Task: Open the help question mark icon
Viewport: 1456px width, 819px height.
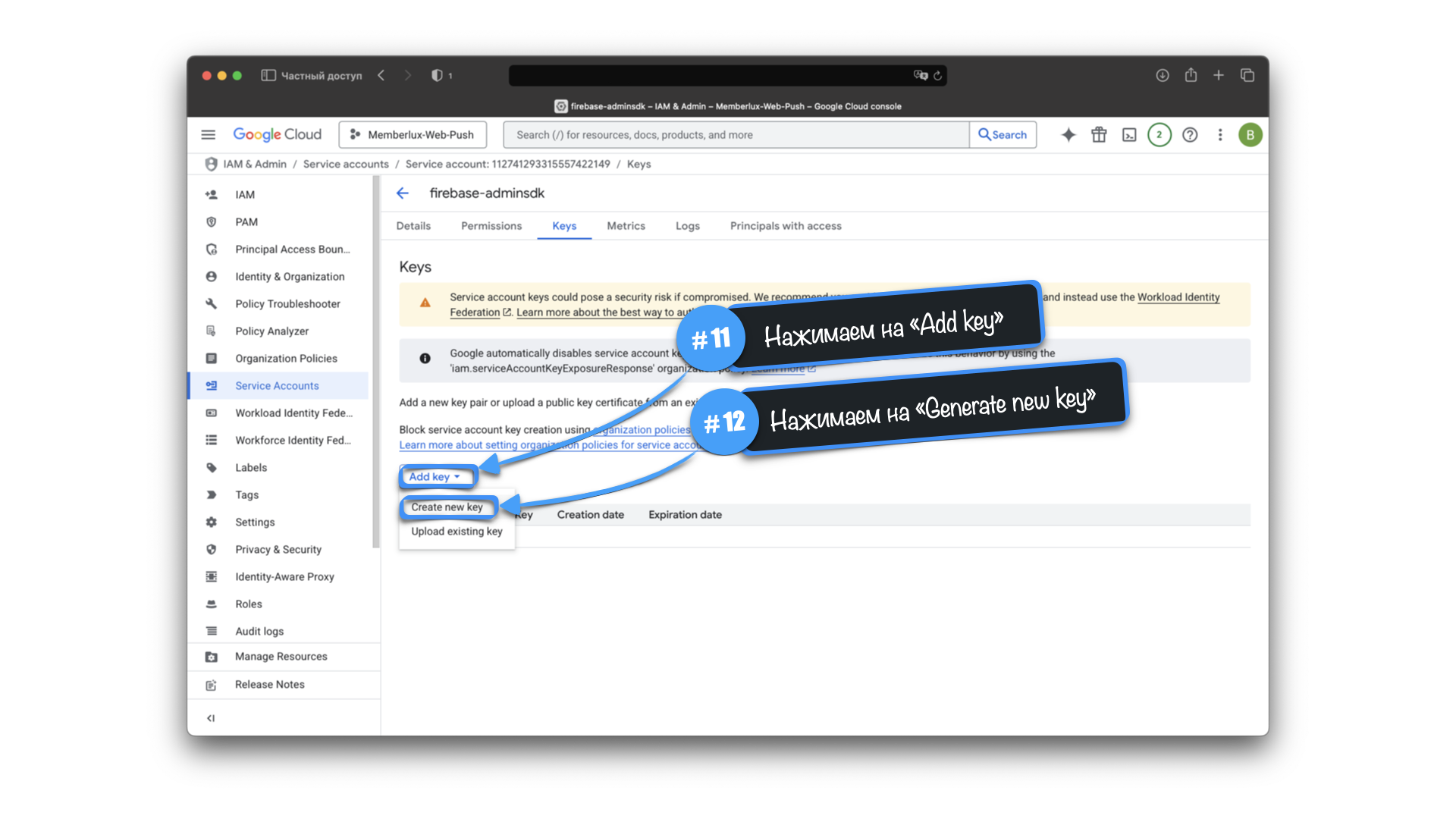Action: [x=1190, y=135]
